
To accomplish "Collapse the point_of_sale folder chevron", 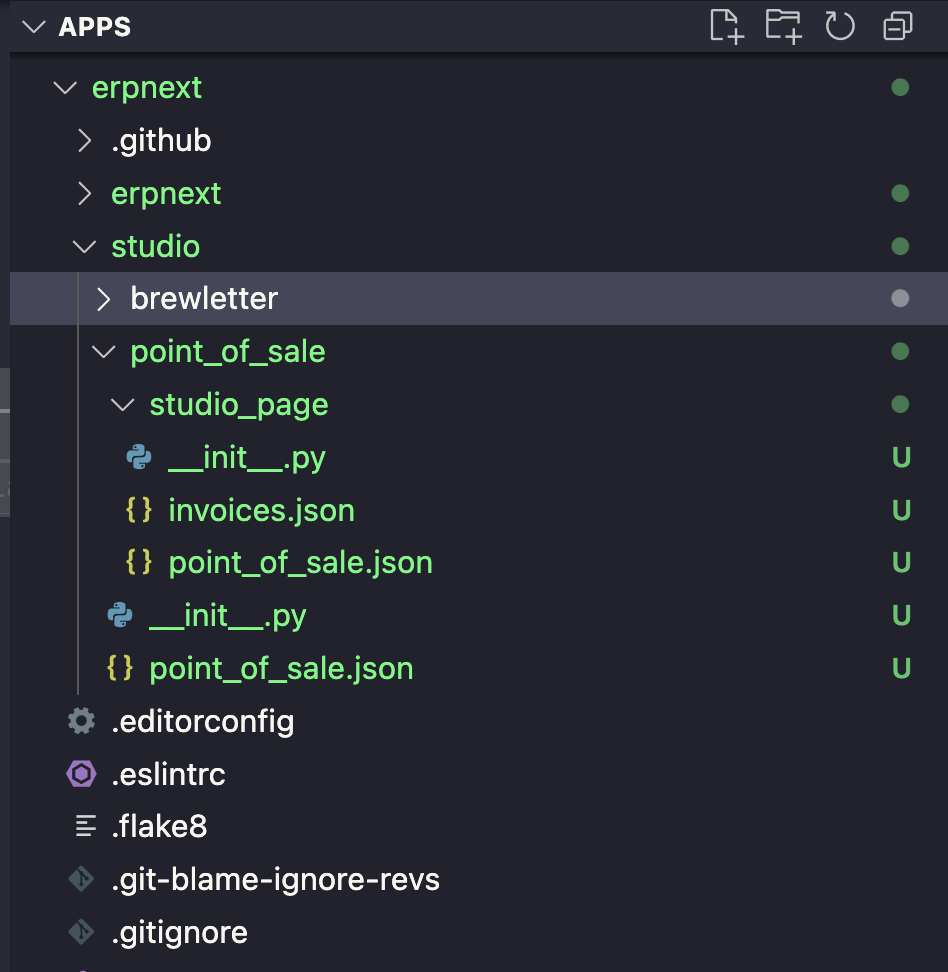I will (104, 352).
